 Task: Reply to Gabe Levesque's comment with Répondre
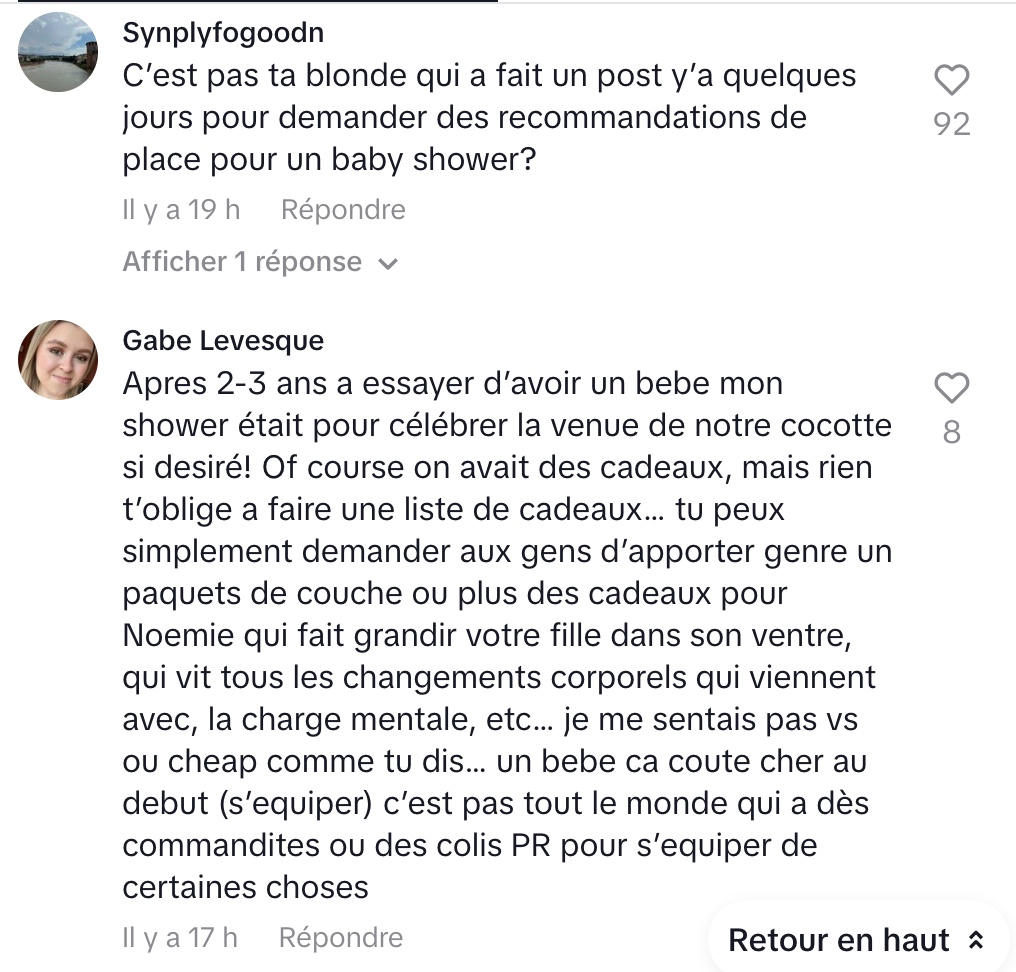341,938
